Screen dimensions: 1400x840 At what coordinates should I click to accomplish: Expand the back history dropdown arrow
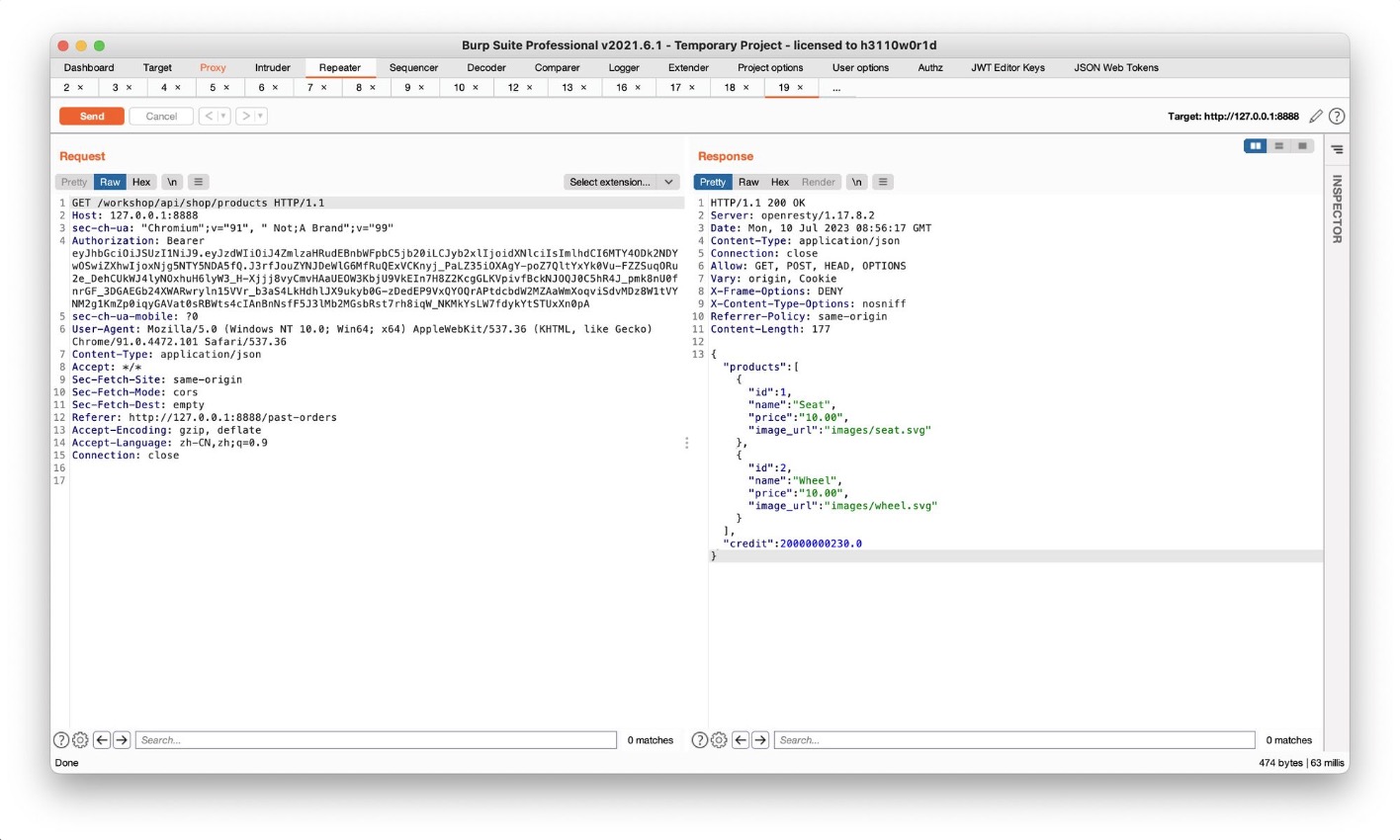(x=223, y=117)
